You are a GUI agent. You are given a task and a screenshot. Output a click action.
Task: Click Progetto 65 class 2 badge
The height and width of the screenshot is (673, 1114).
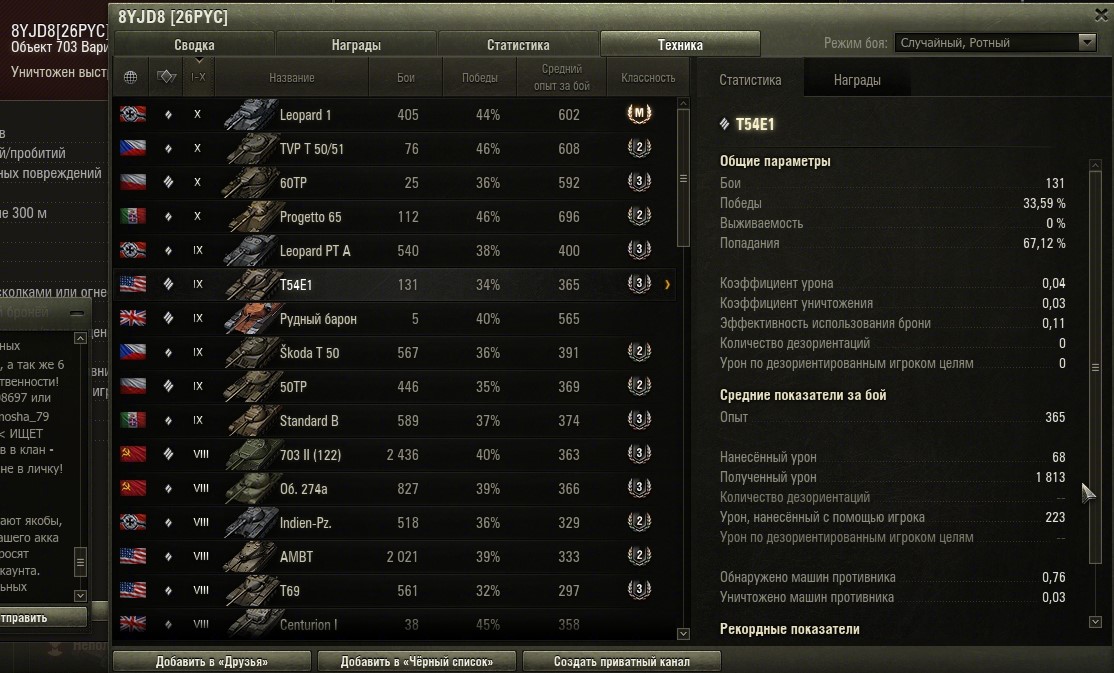tap(639, 216)
